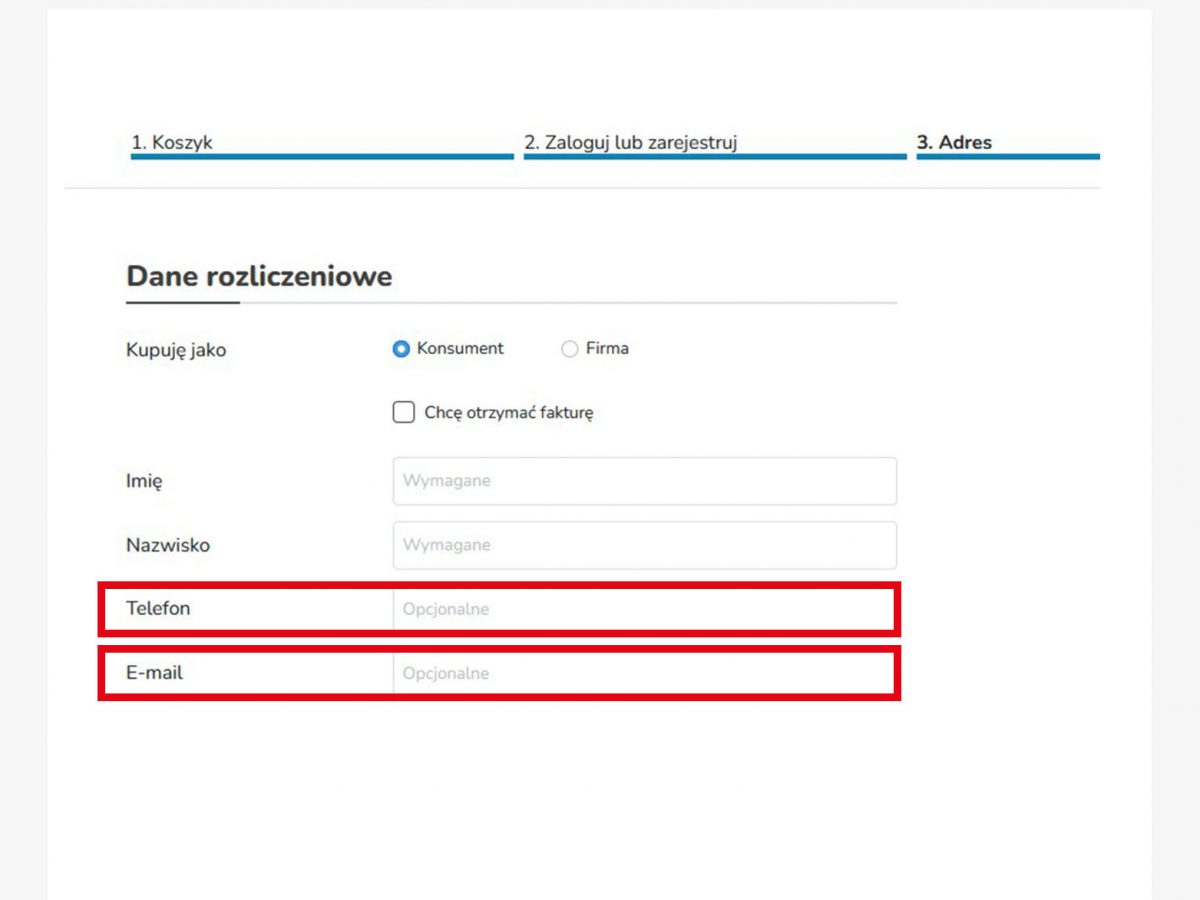Image resolution: width=1200 pixels, height=900 pixels.
Task: Click the Chcę otrzymać fakturę label
Action: (509, 412)
